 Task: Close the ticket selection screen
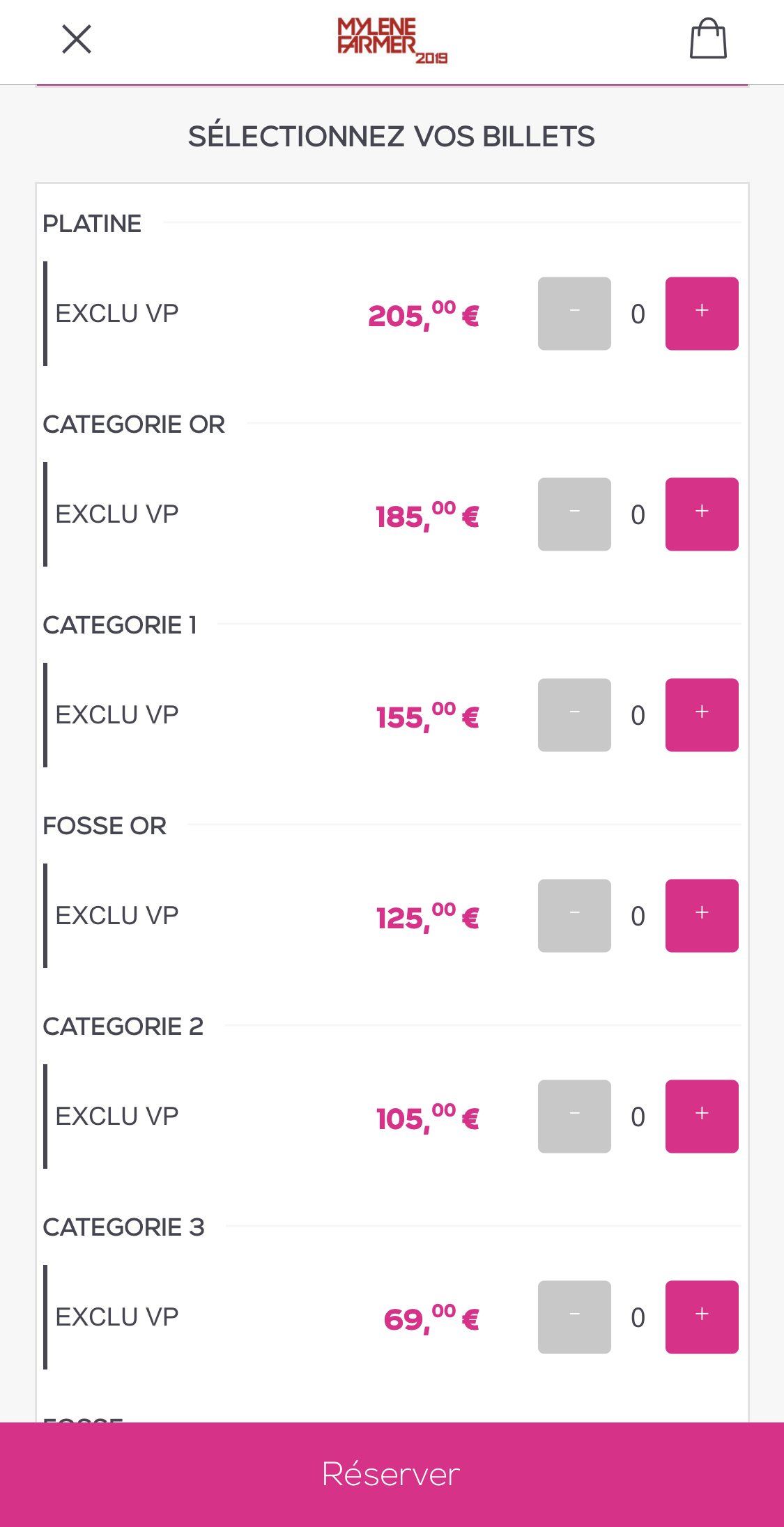point(77,39)
